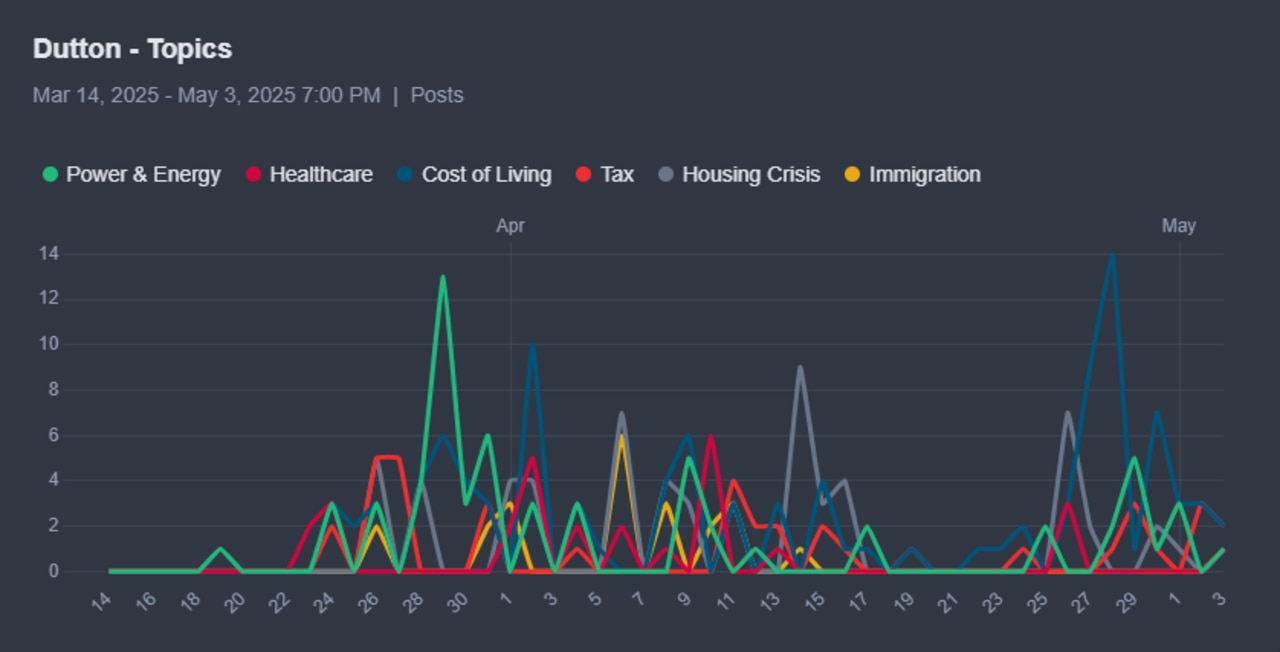Toggle the Healthcare legend entry

click(309, 174)
